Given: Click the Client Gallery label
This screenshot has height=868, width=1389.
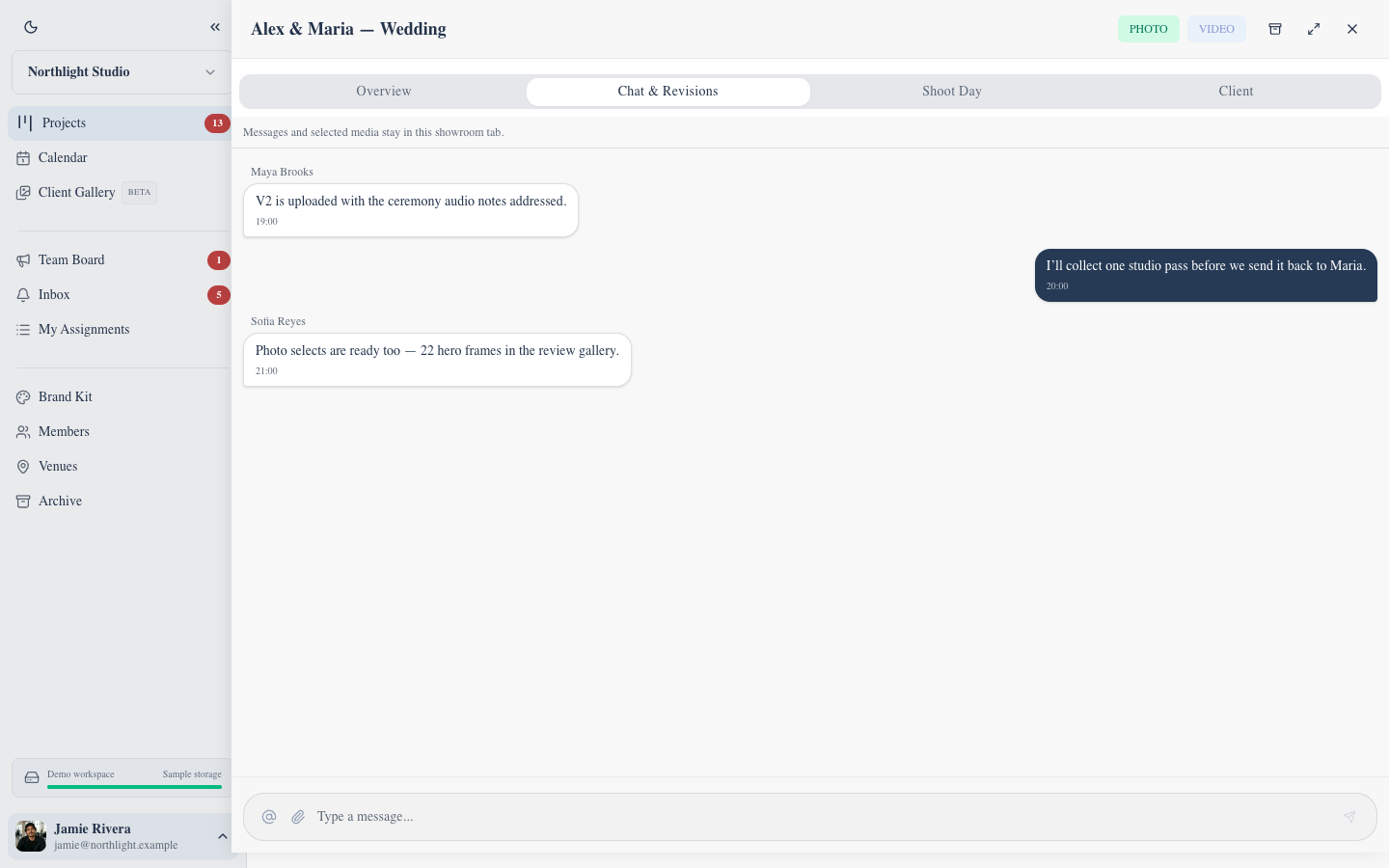Looking at the screenshot, I should [77, 193].
